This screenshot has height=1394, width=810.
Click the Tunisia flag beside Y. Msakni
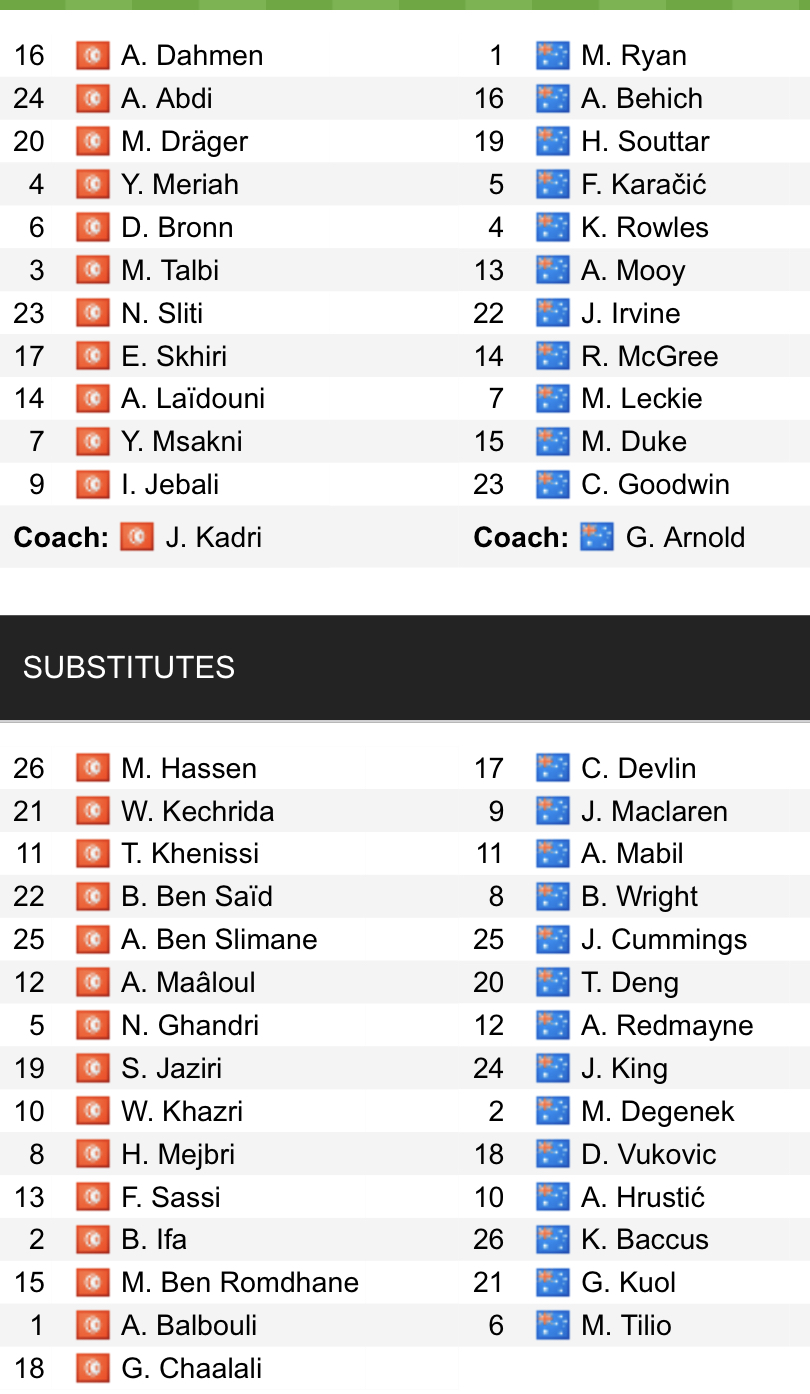coord(92,441)
